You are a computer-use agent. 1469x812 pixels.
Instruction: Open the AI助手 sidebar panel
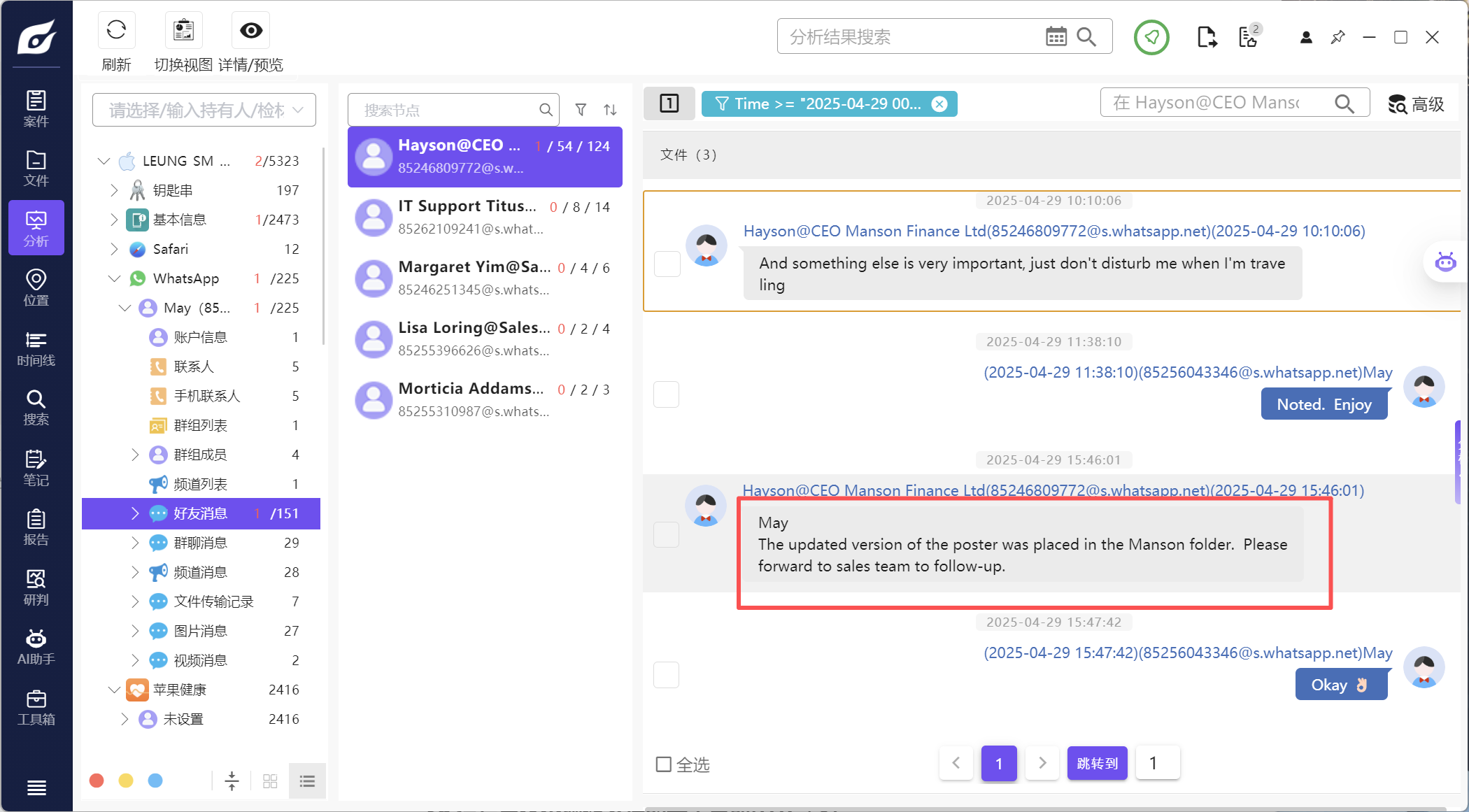[x=36, y=647]
